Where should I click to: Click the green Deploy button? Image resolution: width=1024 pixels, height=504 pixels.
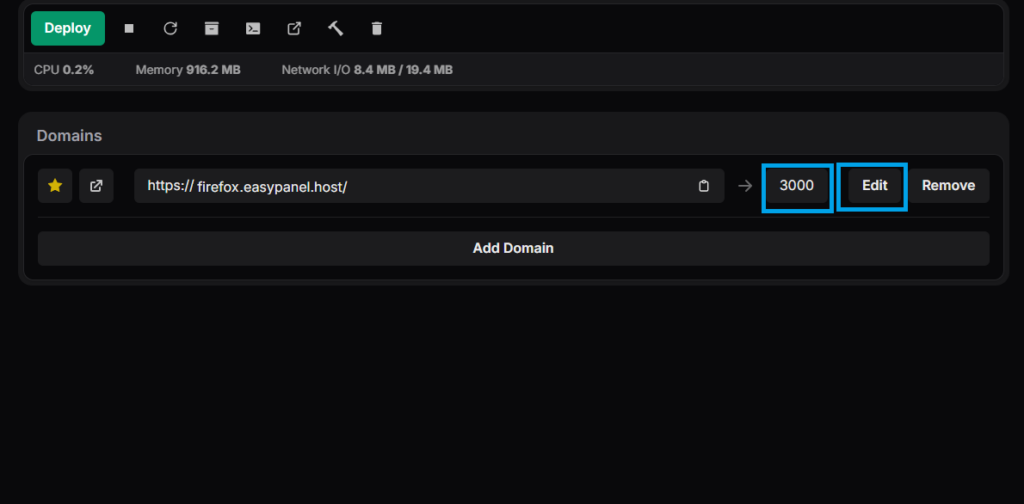point(68,28)
